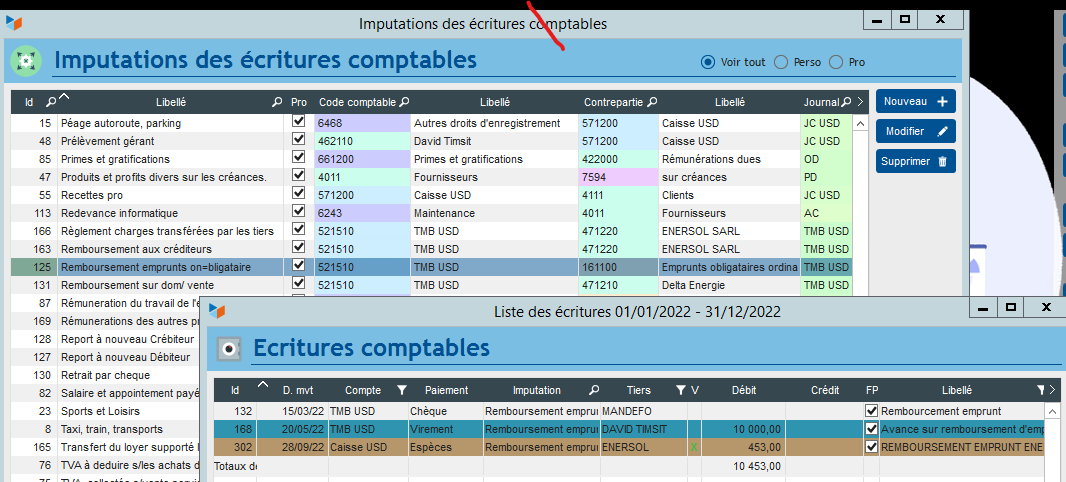Search by Code comptable column magnifier
Screen dimensions: 1066x482
[405, 102]
